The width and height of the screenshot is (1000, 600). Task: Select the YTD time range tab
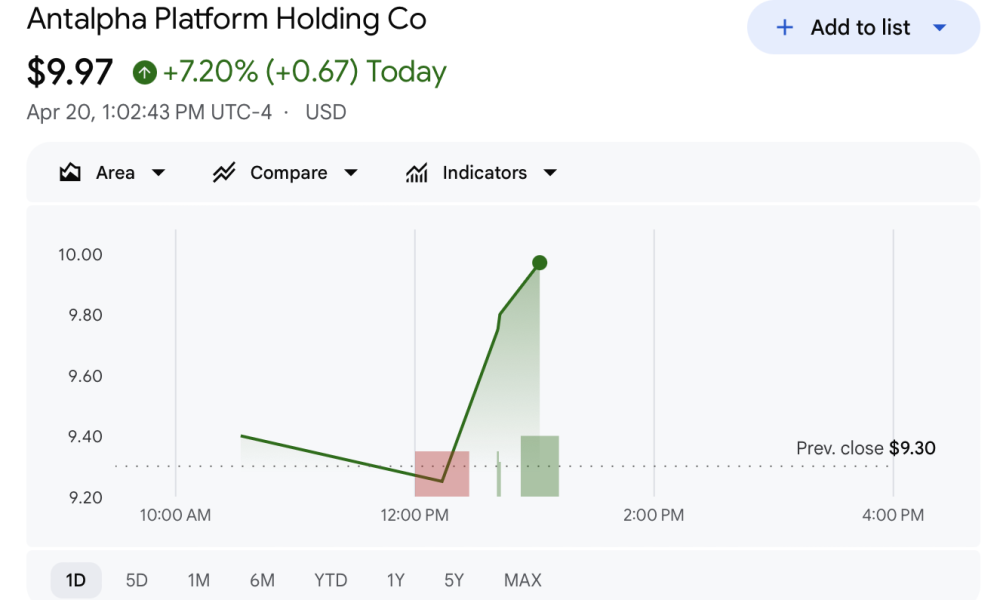(x=330, y=579)
